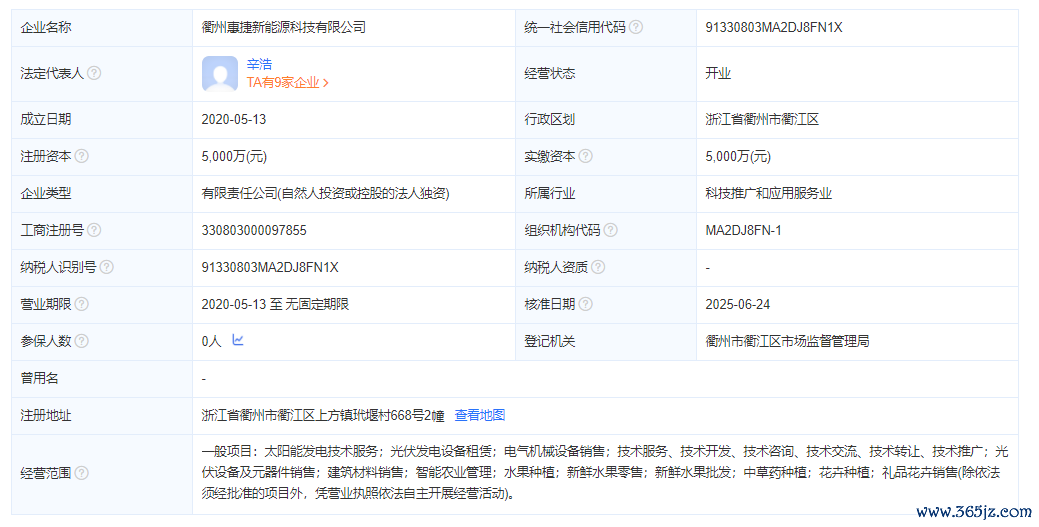Screen dimensions: 1039x527
Task: Click registered address text 上方镇玳堰村668号2幢
Action: [x=380, y=415]
